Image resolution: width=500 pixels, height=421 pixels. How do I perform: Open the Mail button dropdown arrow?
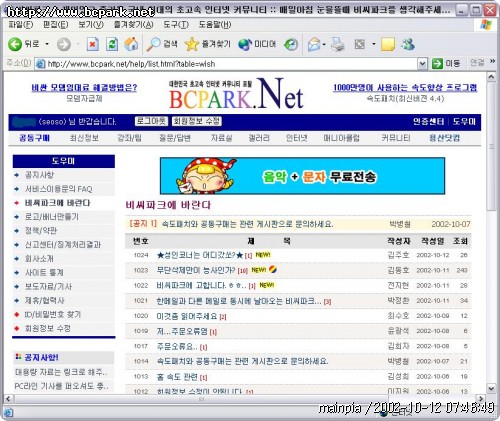tap(324, 44)
